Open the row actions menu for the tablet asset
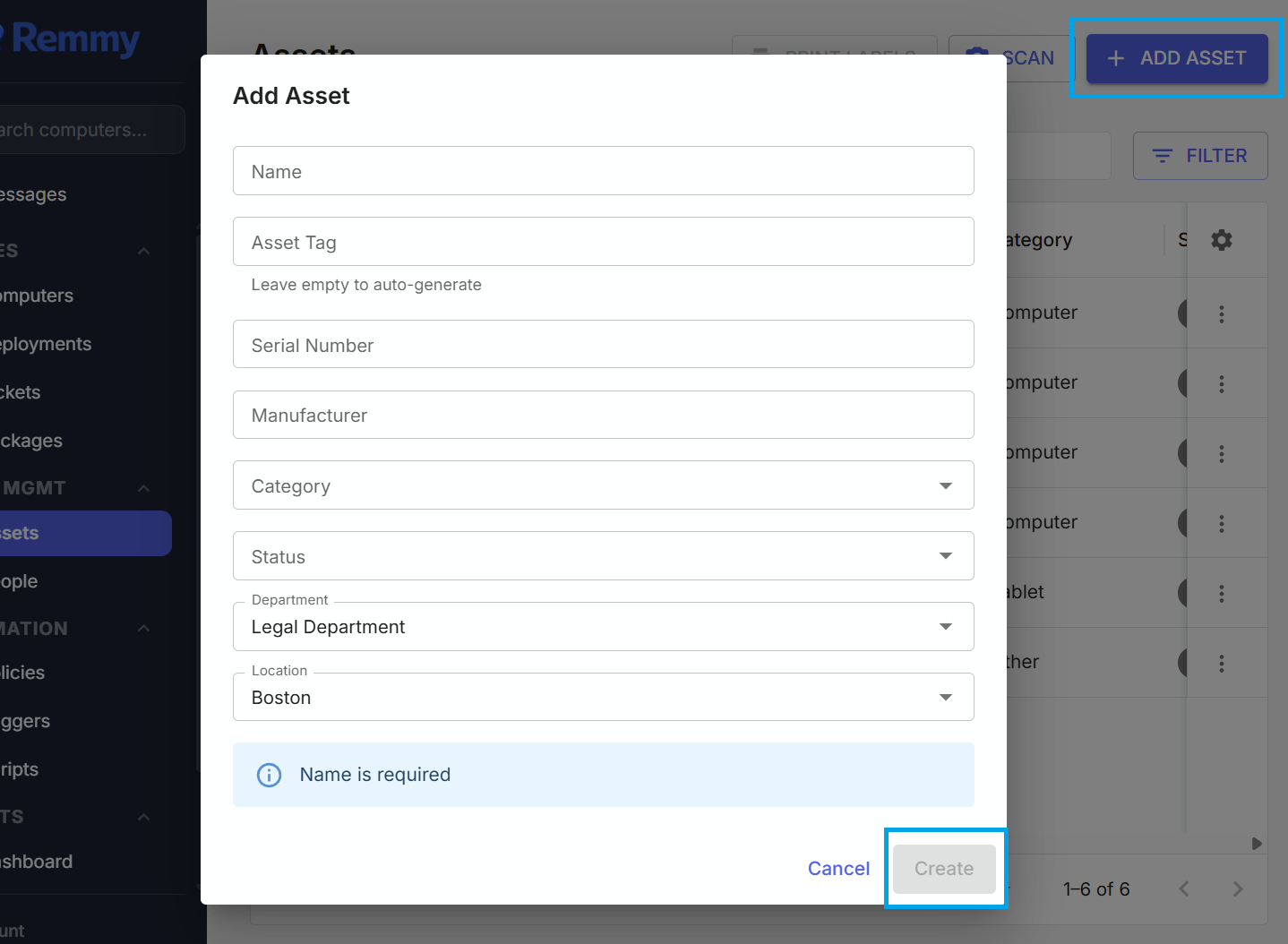This screenshot has width=1288, height=944. tap(1221, 593)
